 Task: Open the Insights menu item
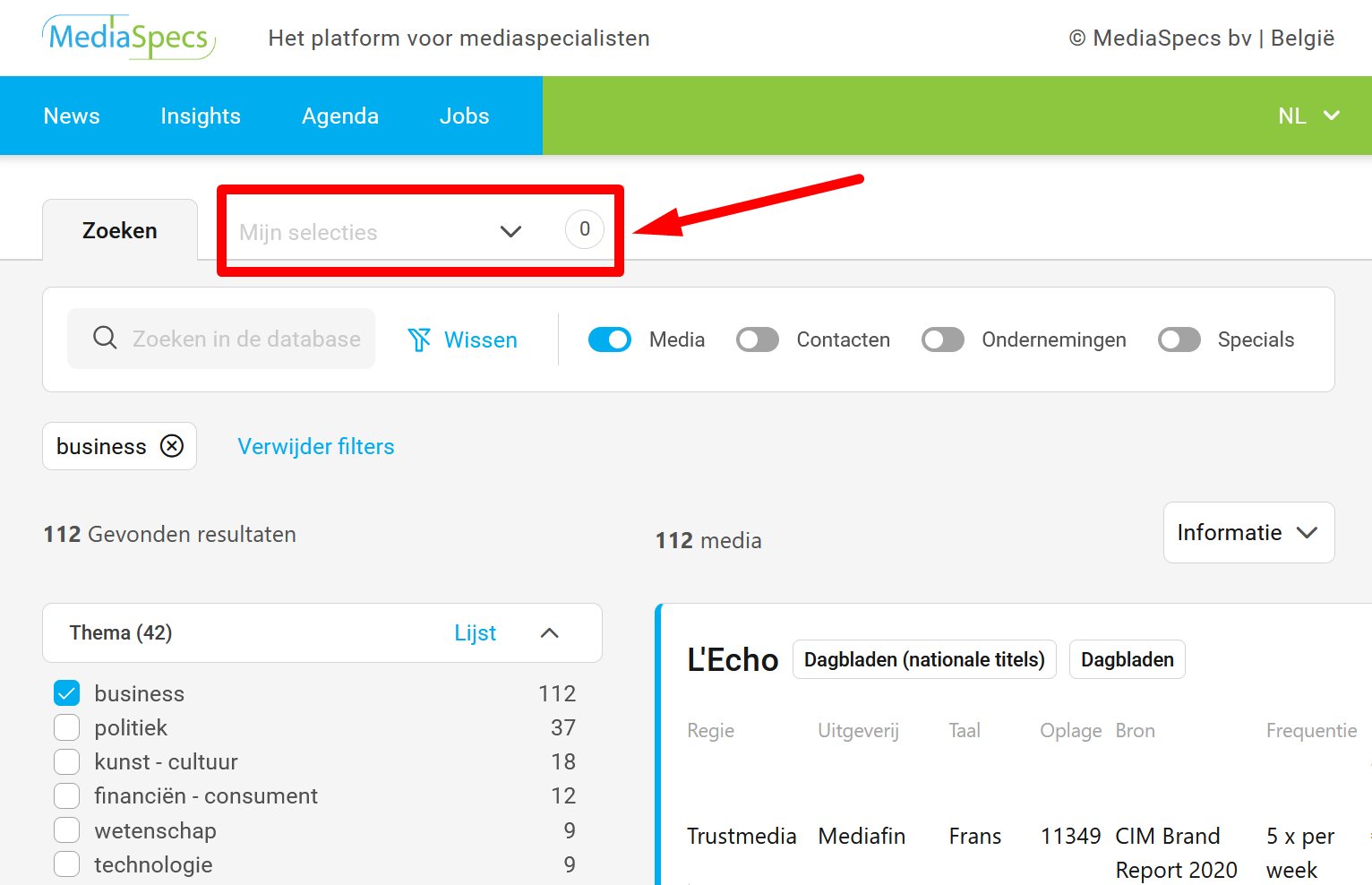point(201,116)
